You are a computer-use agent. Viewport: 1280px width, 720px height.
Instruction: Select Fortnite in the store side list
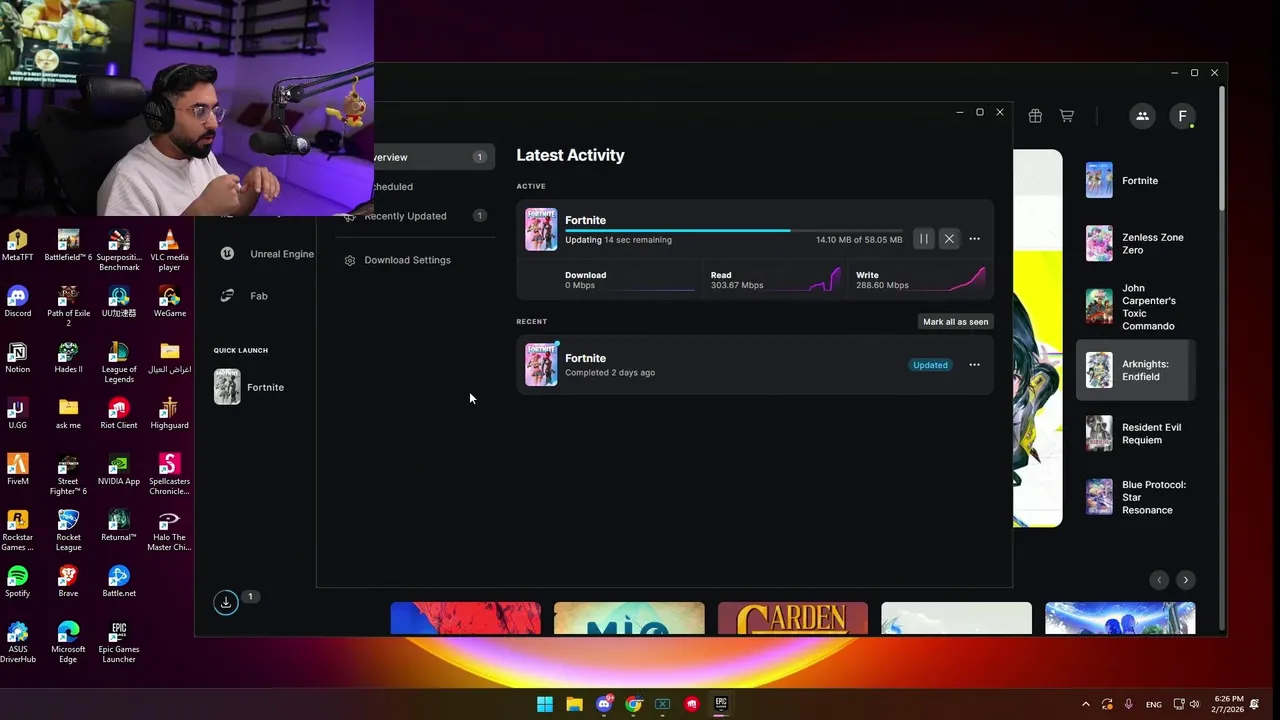[1135, 180]
